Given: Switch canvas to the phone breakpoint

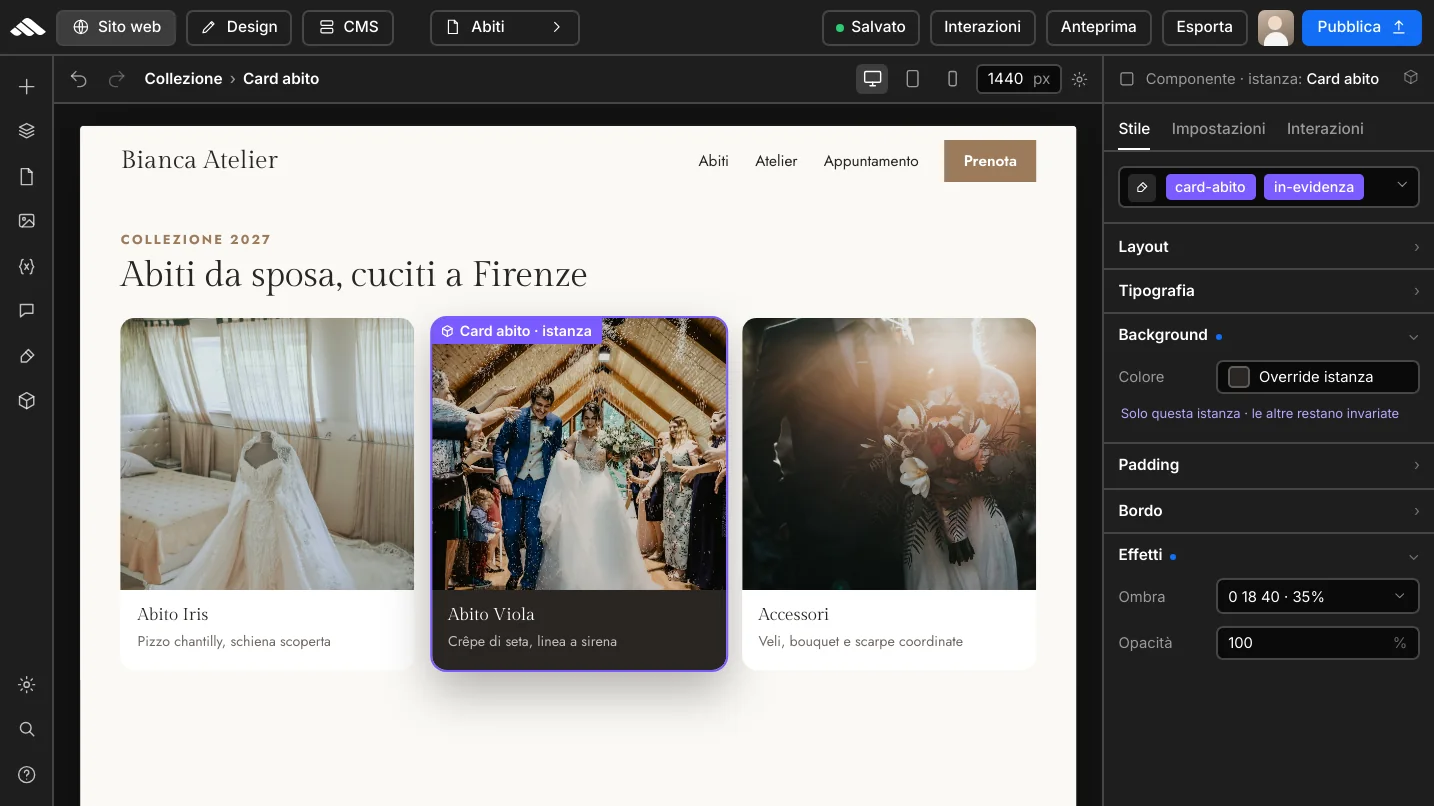Looking at the screenshot, I should pyautogui.click(x=952, y=79).
